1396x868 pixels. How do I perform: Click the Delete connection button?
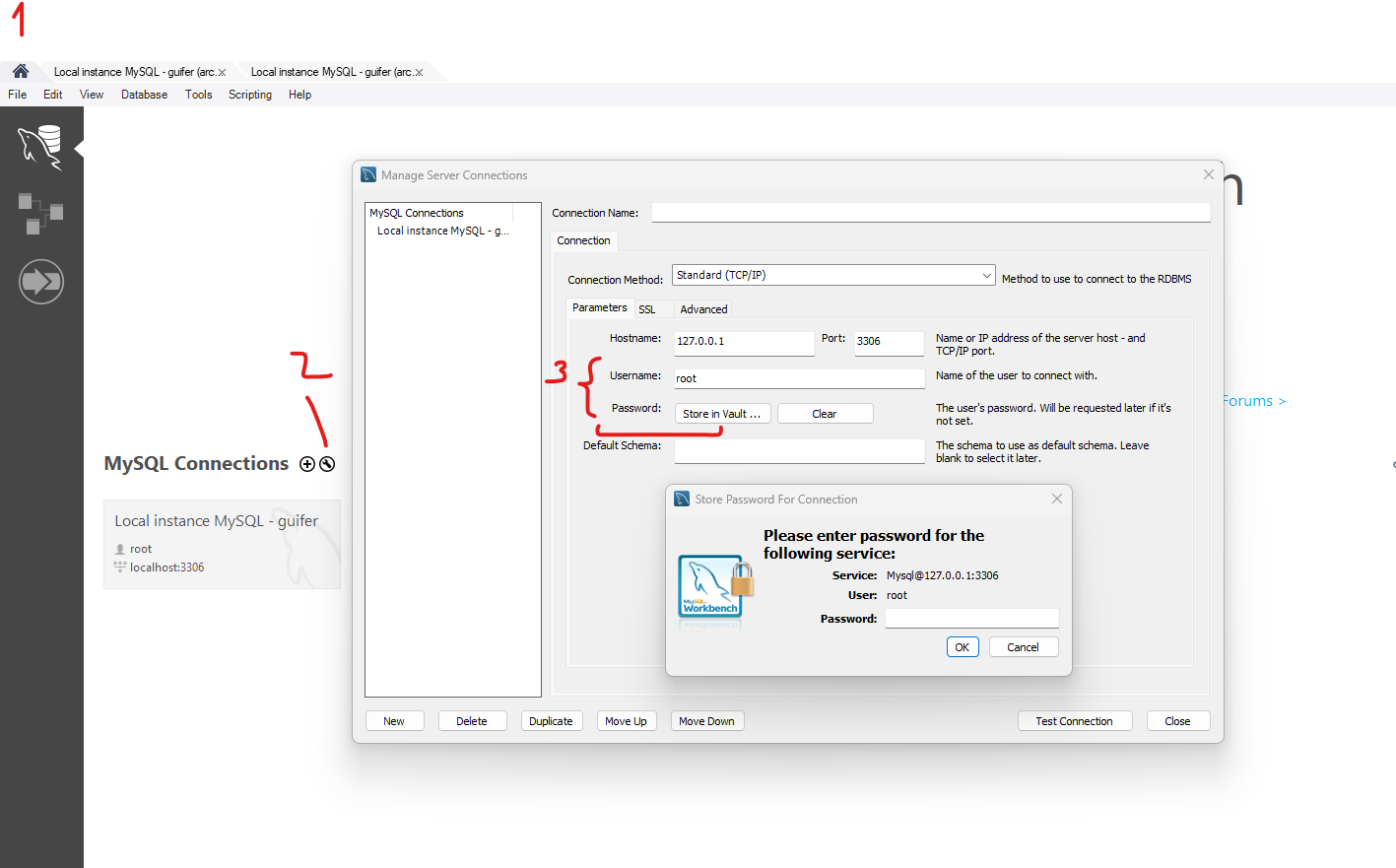(472, 721)
